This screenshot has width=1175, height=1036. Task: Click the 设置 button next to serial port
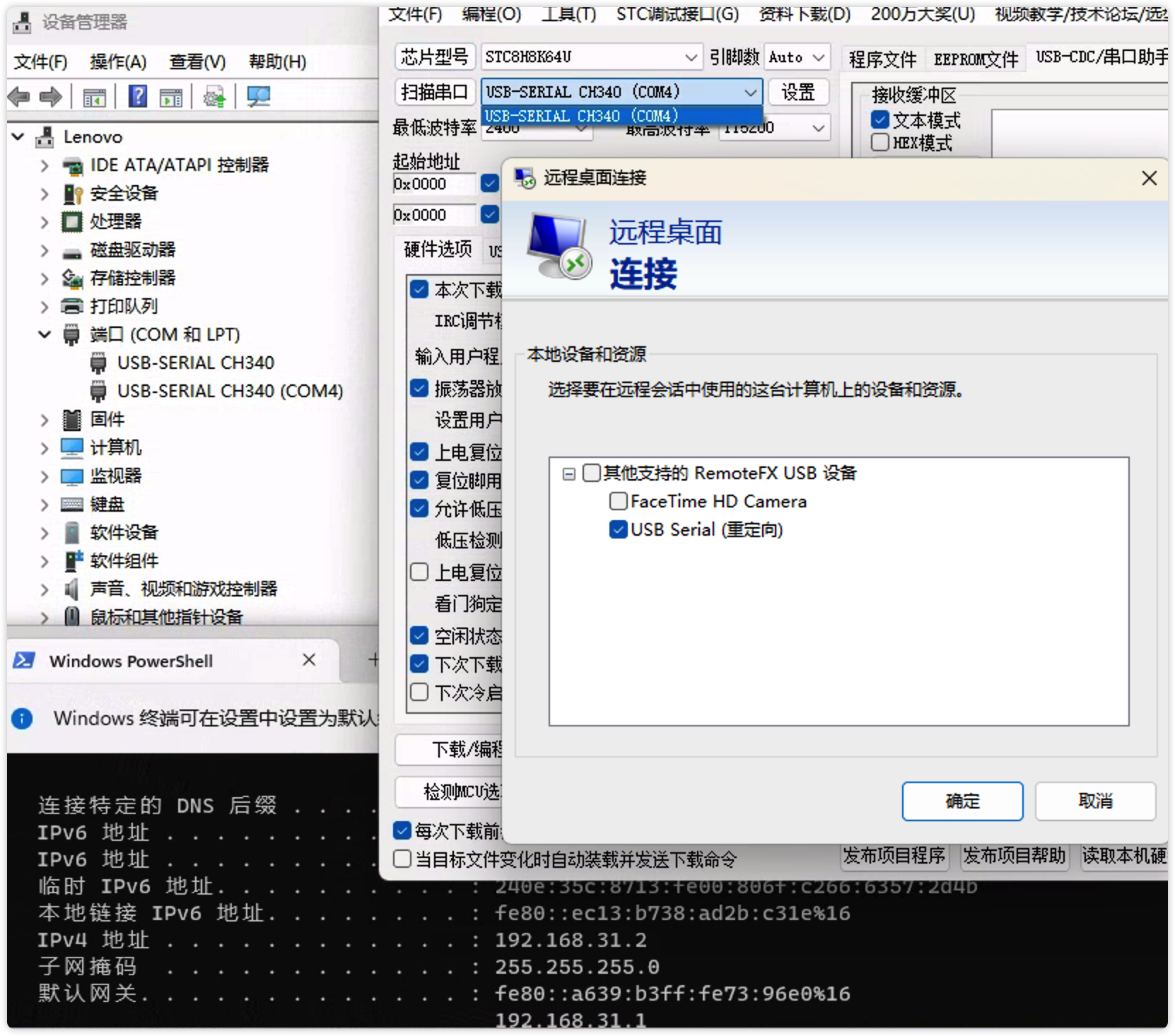[x=798, y=92]
